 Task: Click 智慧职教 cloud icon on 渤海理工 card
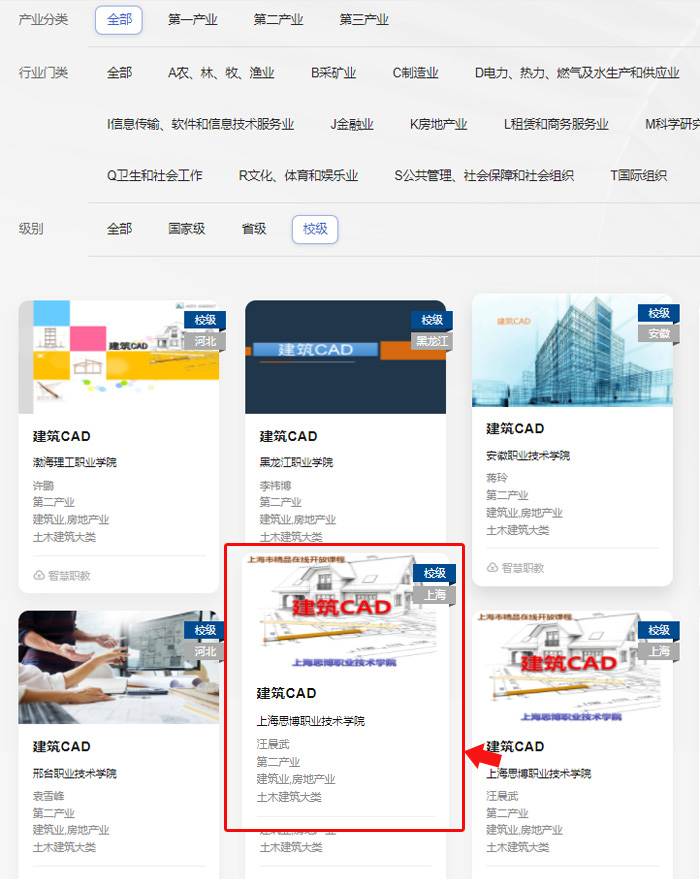point(40,576)
